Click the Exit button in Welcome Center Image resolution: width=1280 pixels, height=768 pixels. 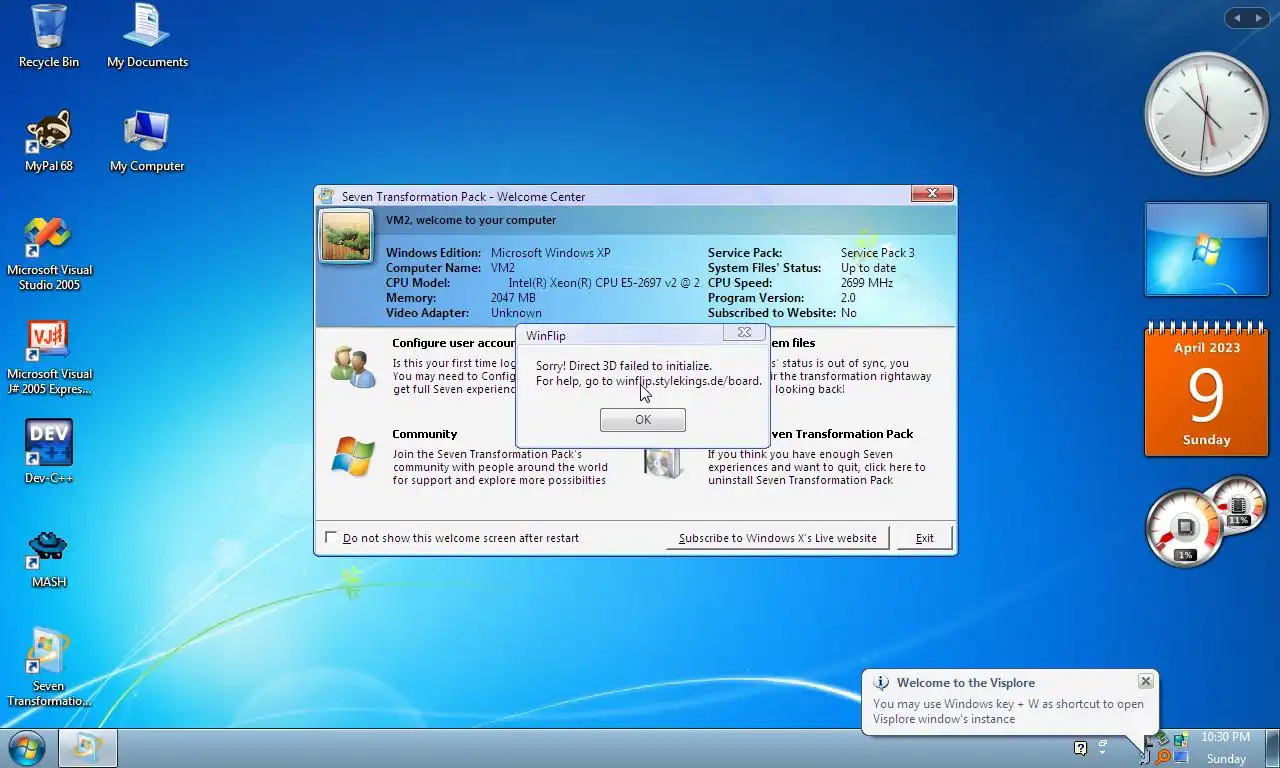tap(924, 538)
